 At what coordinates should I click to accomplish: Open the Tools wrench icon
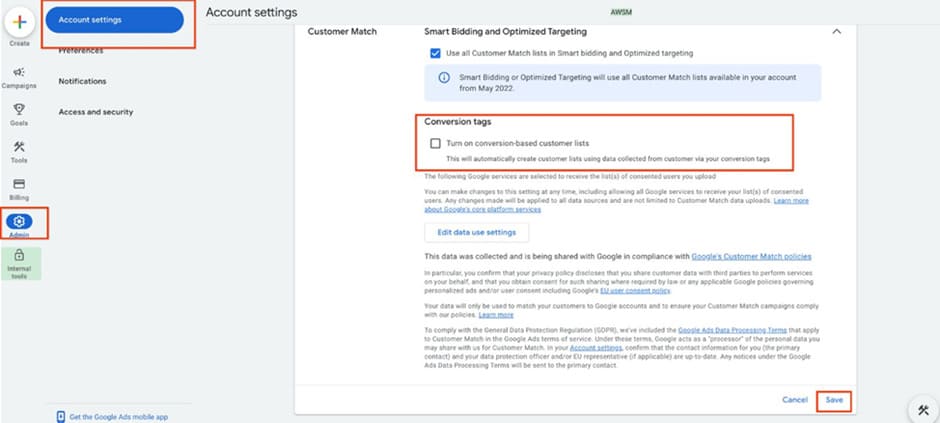pyautogui.click(x=20, y=147)
